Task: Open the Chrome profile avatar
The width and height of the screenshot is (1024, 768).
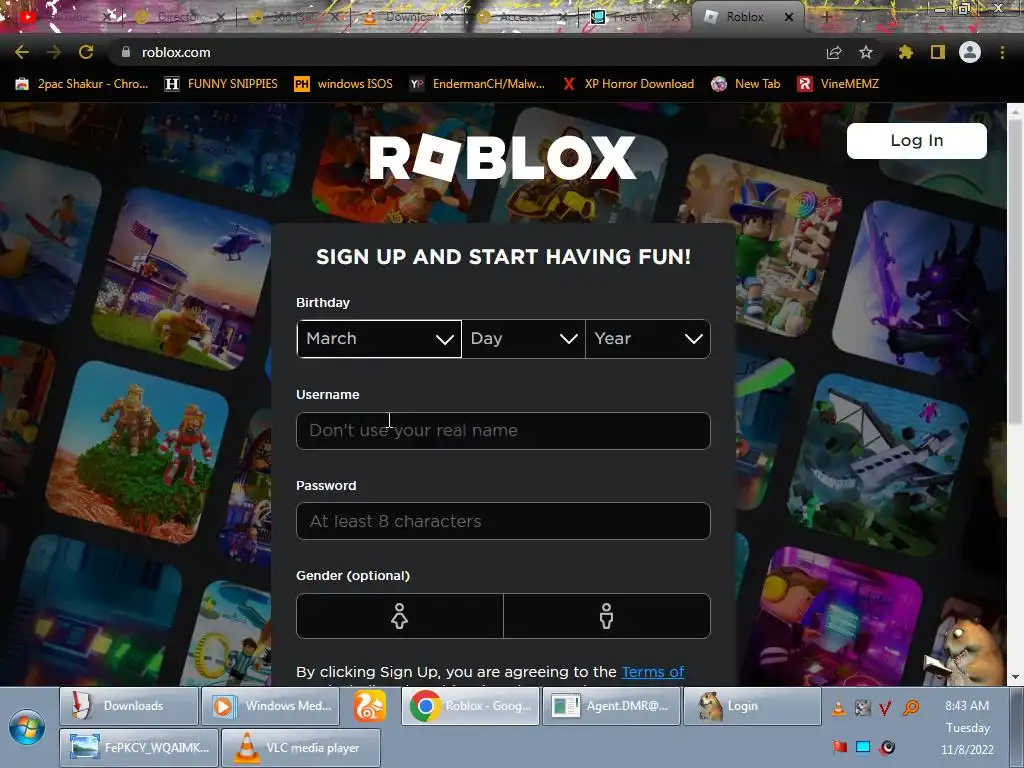Action: tap(970, 52)
